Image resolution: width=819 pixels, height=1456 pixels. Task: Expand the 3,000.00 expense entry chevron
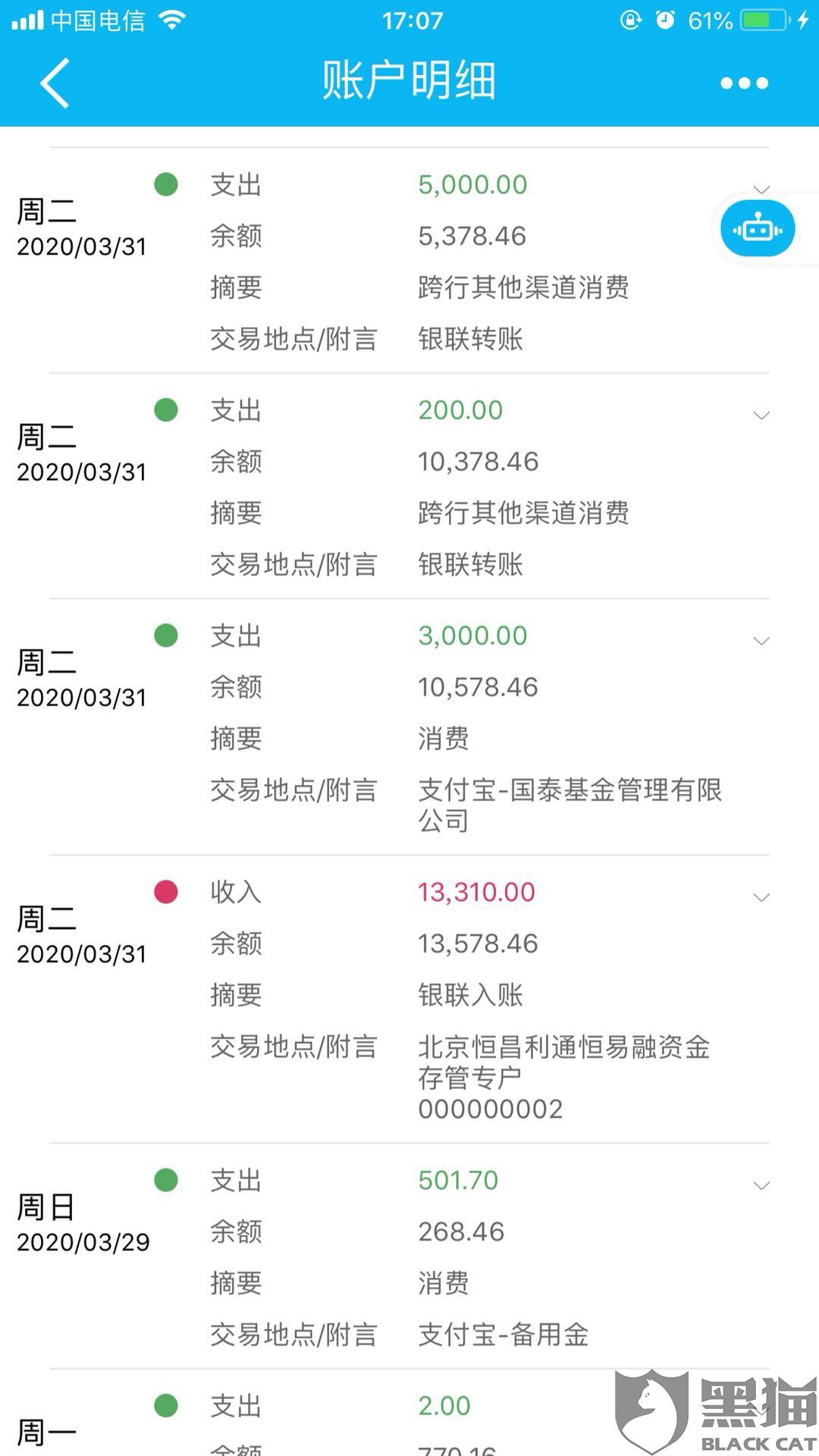(761, 641)
